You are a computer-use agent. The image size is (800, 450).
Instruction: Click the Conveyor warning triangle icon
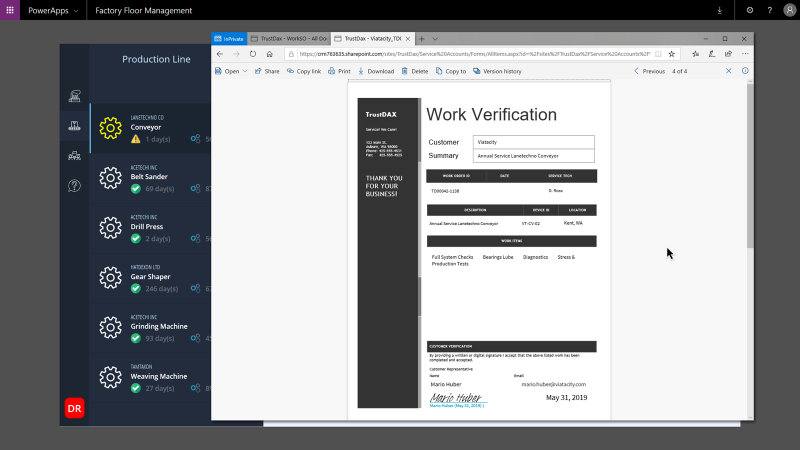coord(136,139)
